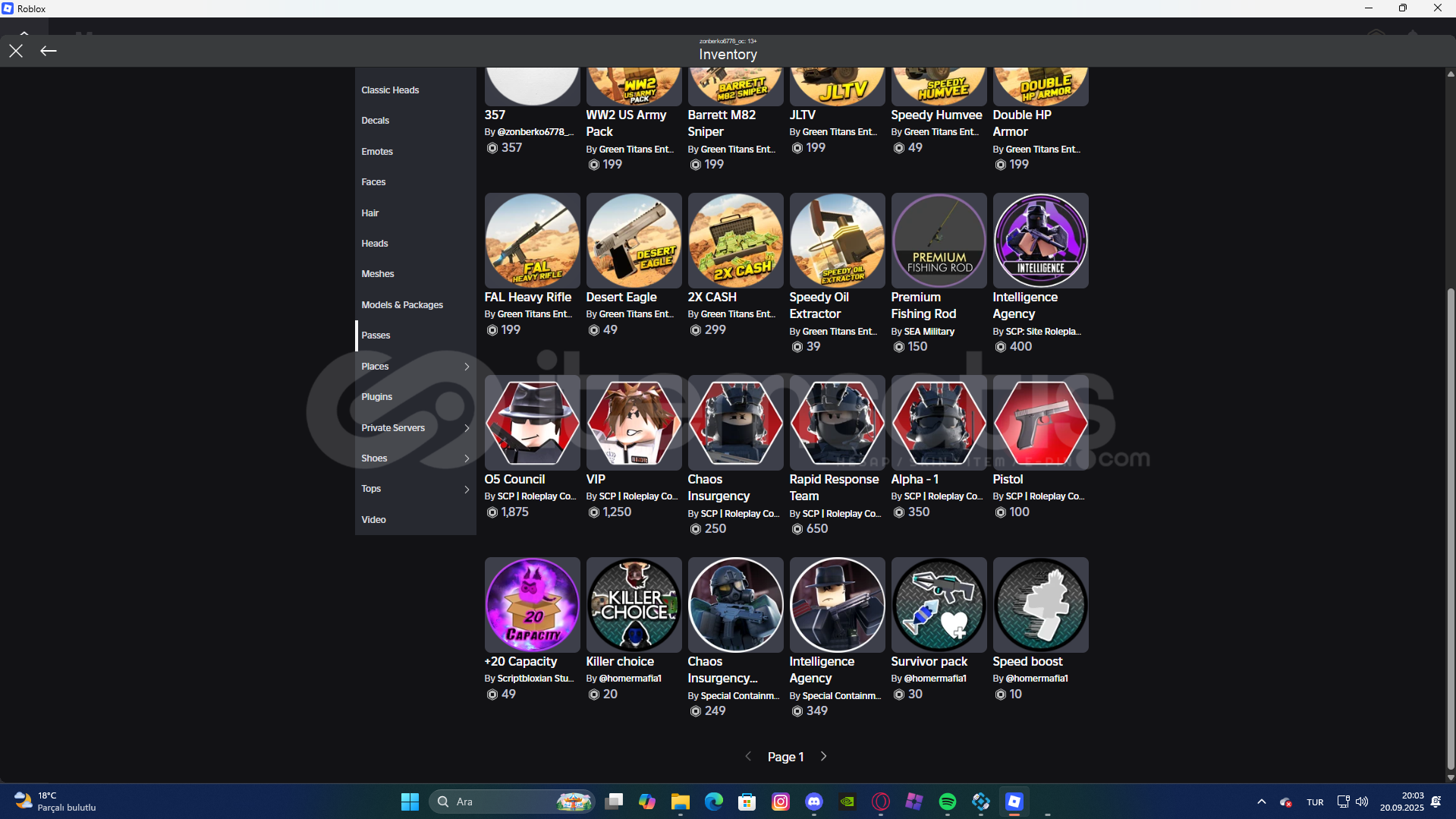Go to next page with right chevron
Viewport: 1456px width, 819px height.
[x=823, y=756]
